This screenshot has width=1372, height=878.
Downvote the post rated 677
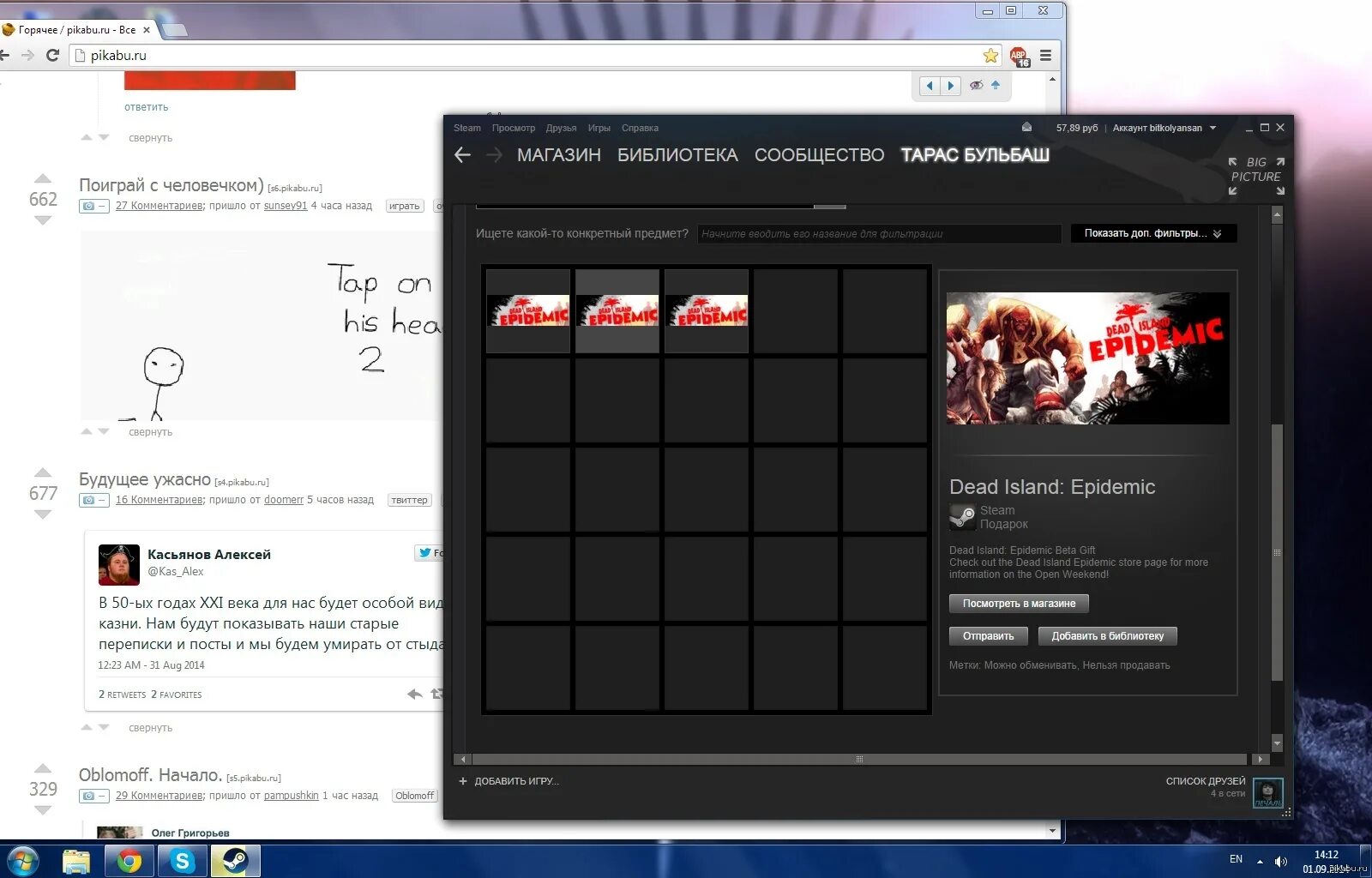coord(43,514)
